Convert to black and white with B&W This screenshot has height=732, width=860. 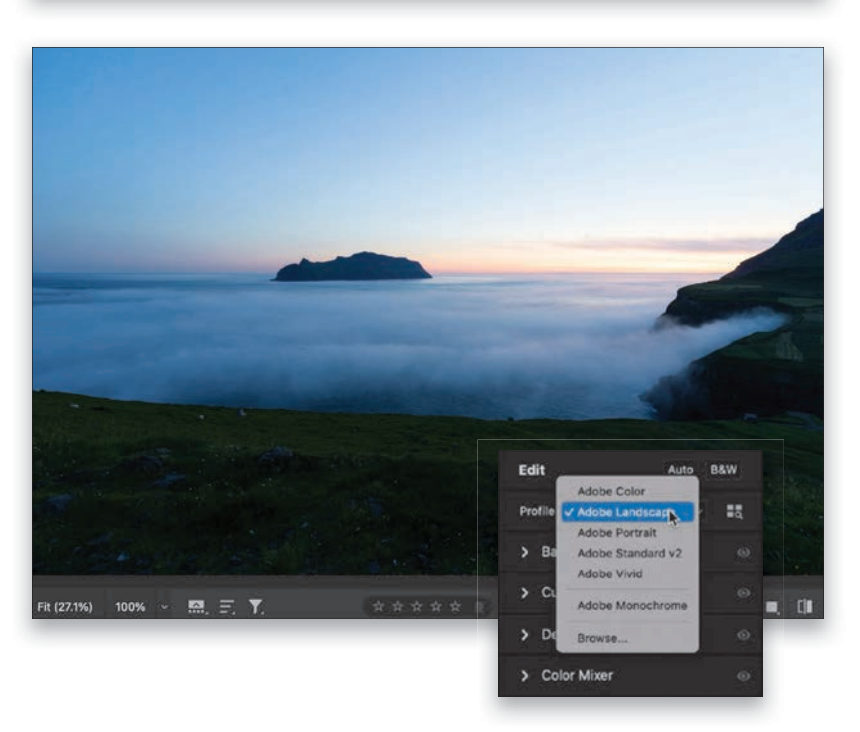(723, 469)
